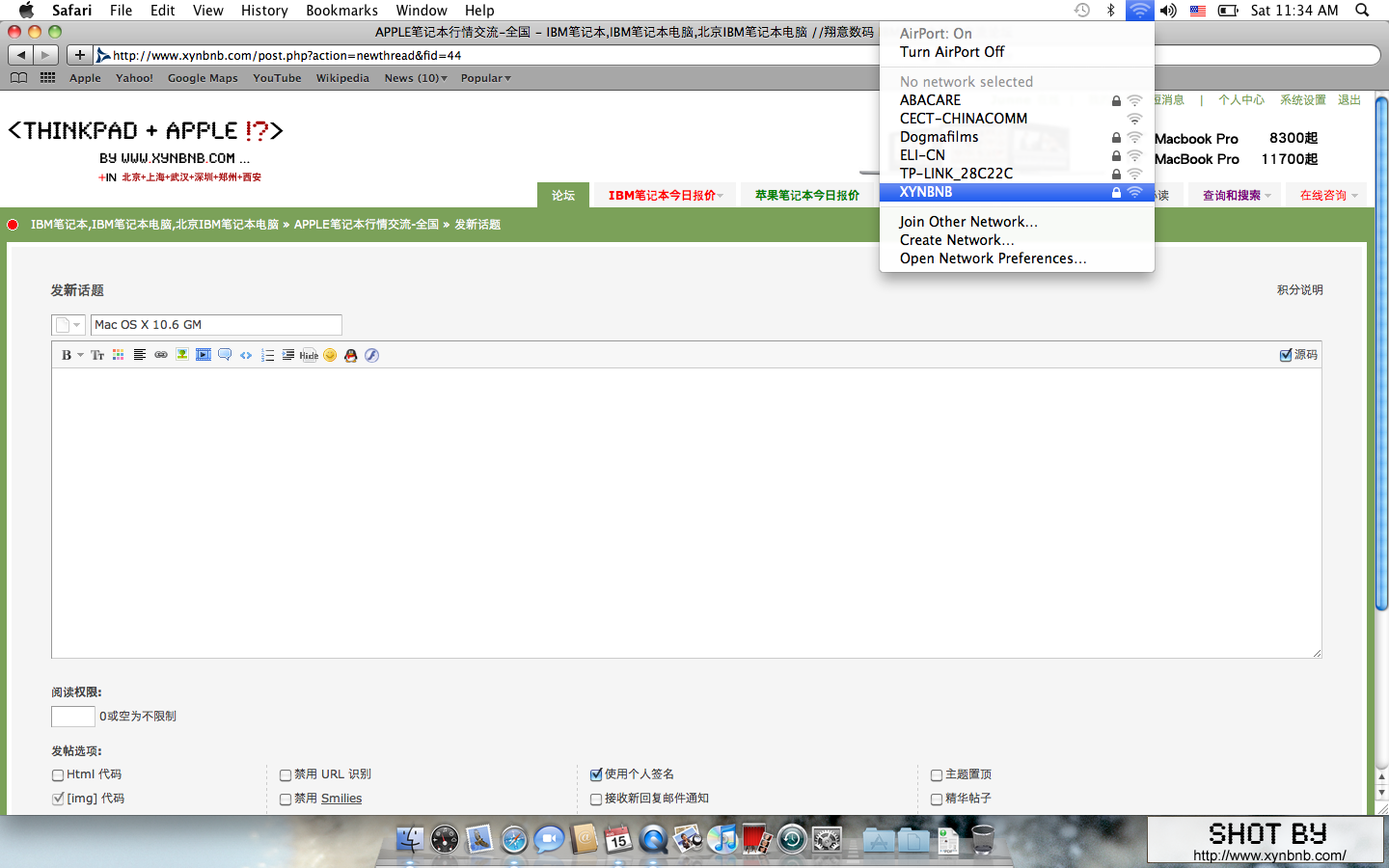Launch Mail from the Dock

pos(479,840)
